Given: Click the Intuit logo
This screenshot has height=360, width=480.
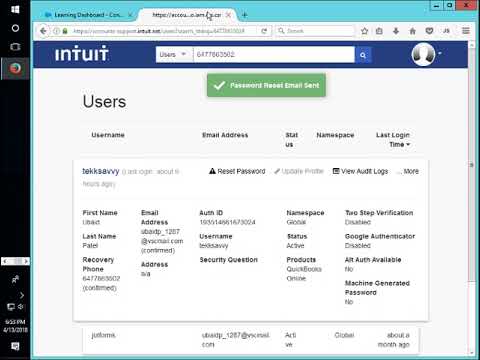Looking at the screenshot, I should 82,53.
